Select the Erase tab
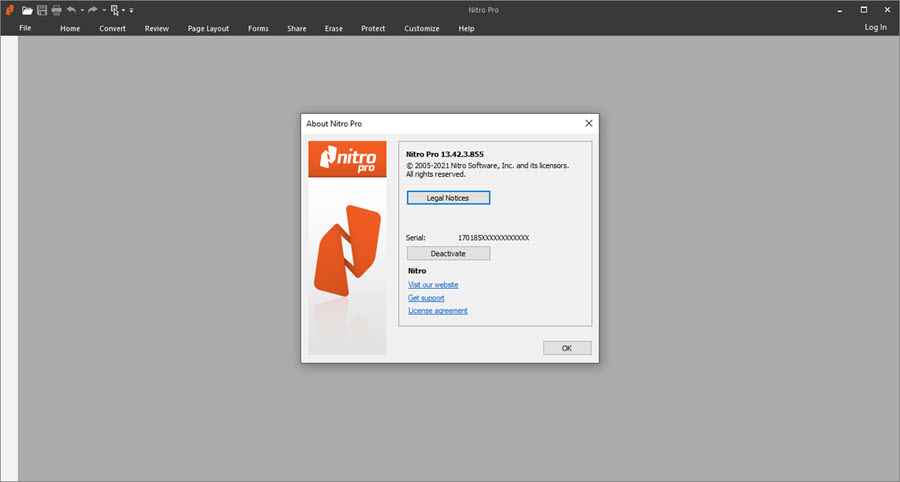 click(x=333, y=28)
